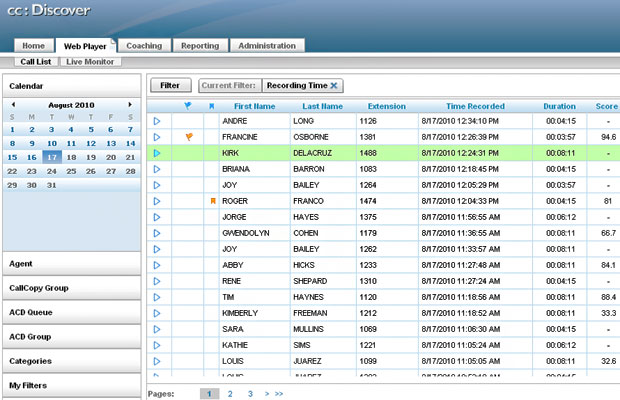The image size is (620, 400).
Task: Play the JORGE HAYES recording
Action: (x=157, y=217)
